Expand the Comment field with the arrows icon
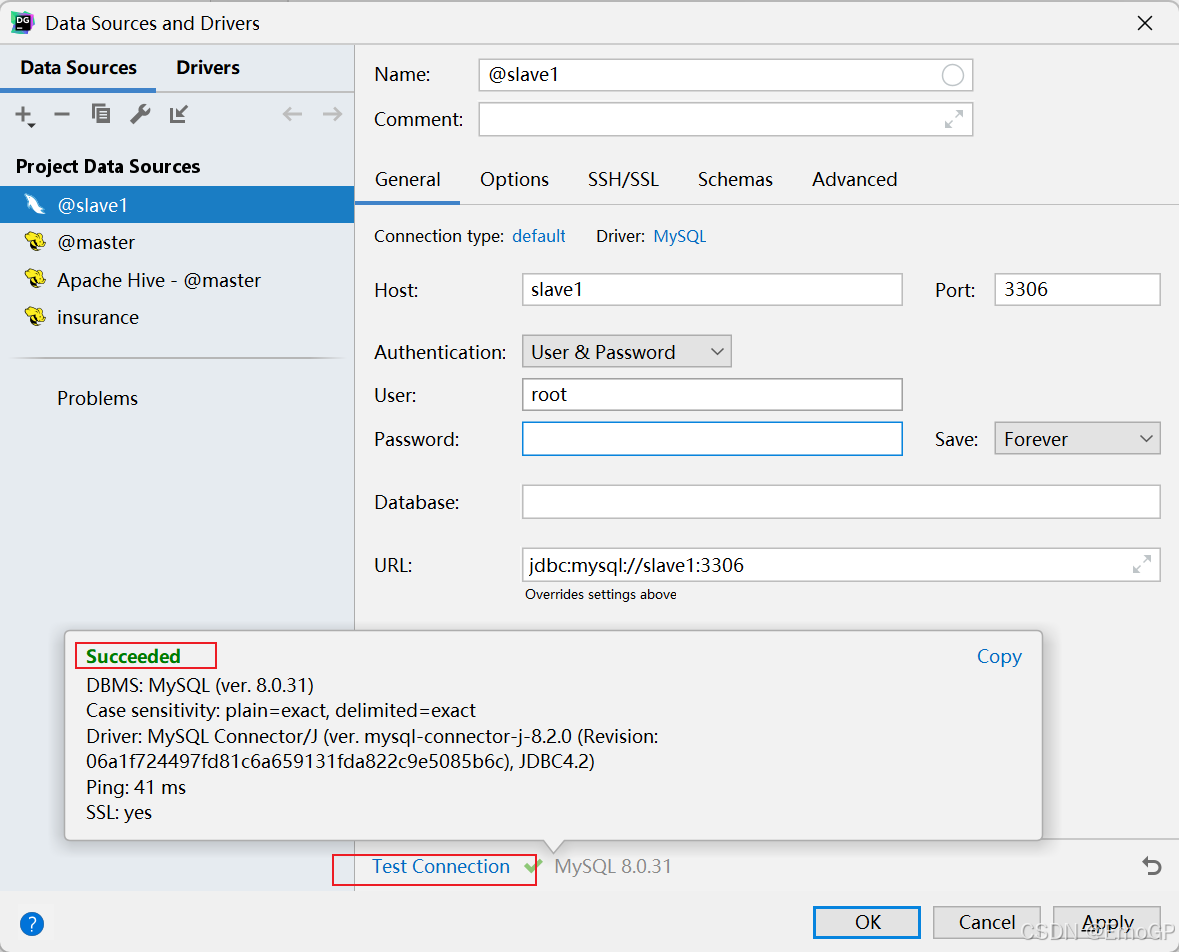 point(953,120)
